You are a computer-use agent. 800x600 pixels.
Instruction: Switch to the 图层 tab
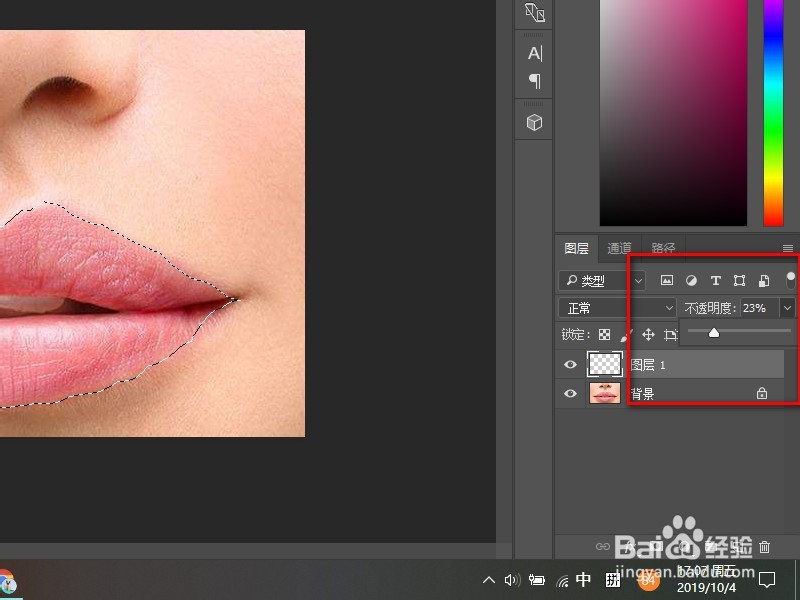click(577, 248)
